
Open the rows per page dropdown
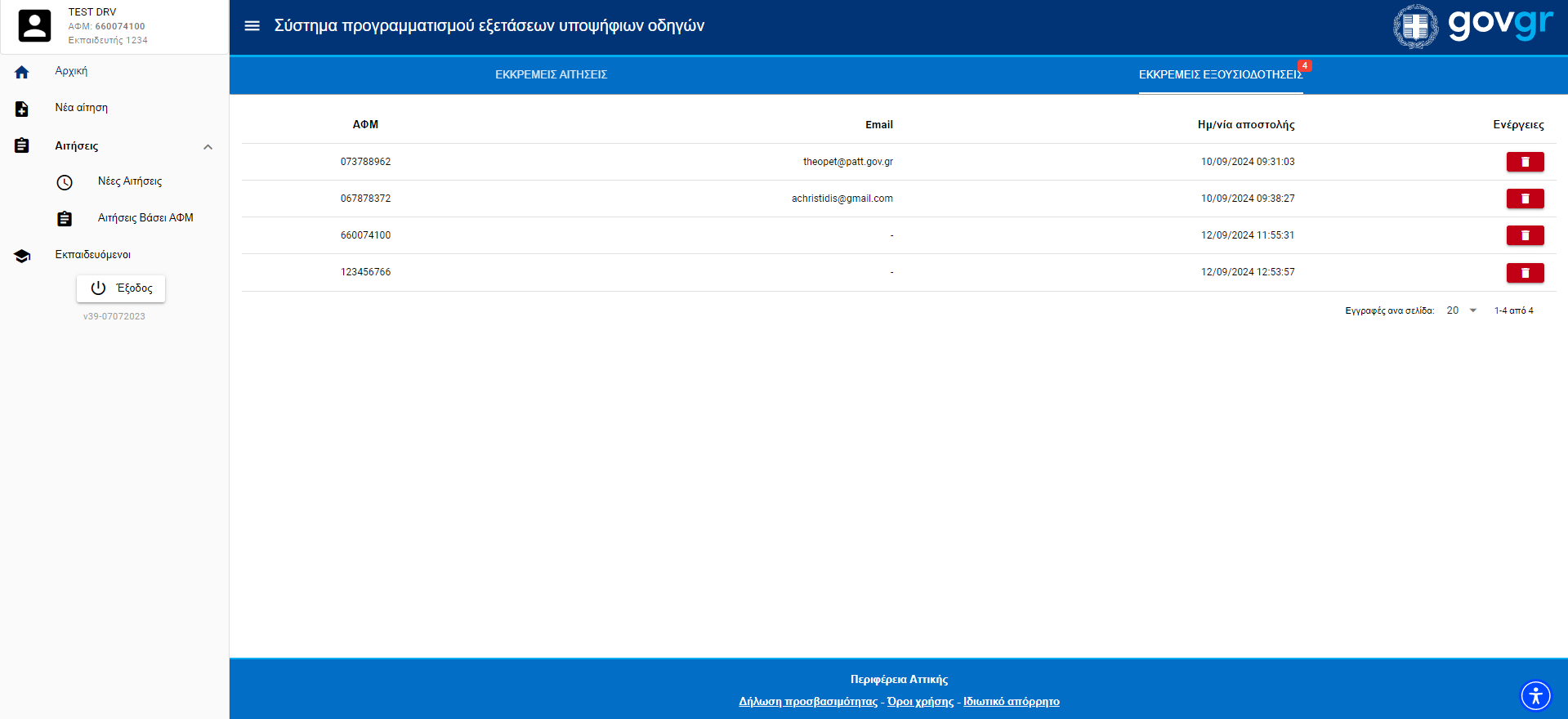pyautogui.click(x=1461, y=310)
